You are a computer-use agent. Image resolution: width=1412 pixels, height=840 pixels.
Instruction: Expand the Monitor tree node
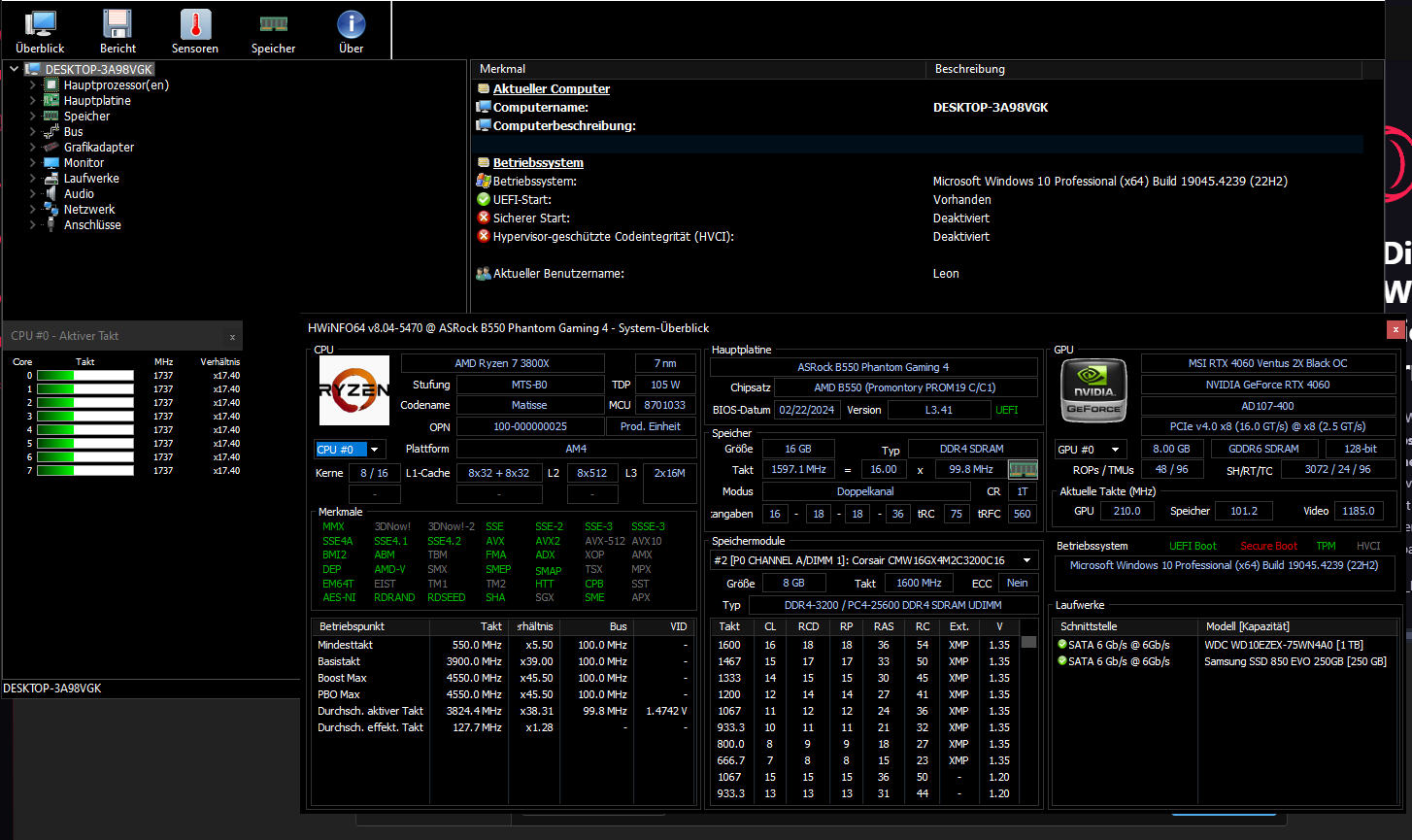32,163
